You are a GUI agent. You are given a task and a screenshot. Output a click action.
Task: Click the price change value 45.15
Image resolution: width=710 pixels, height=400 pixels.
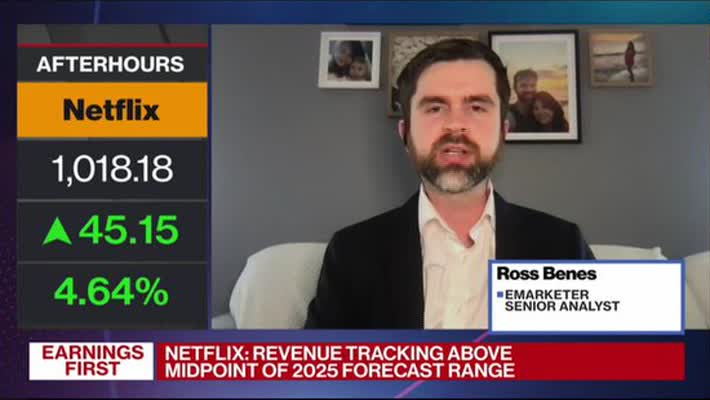[129, 230]
